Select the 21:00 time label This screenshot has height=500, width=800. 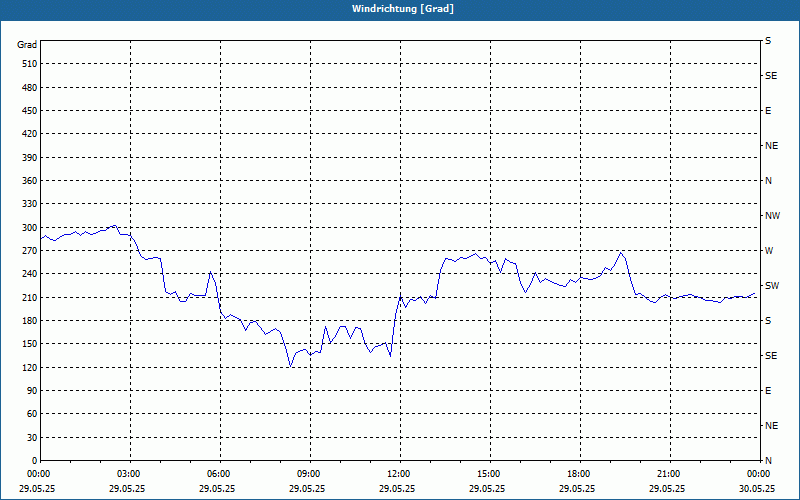pyautogui.click(x=667, y=474)
